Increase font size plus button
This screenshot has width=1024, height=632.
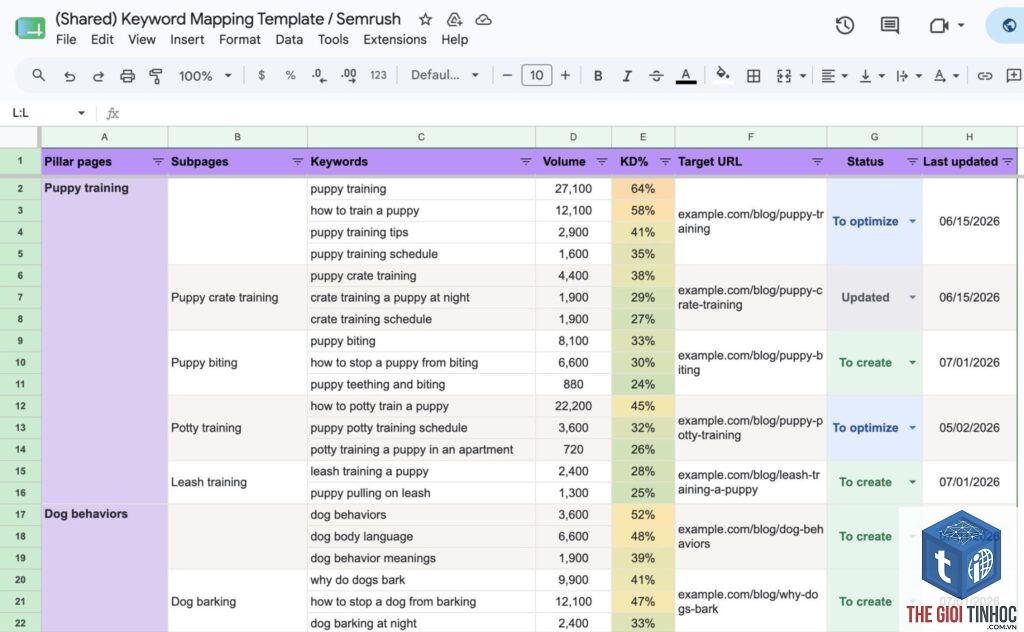[565, 75]
